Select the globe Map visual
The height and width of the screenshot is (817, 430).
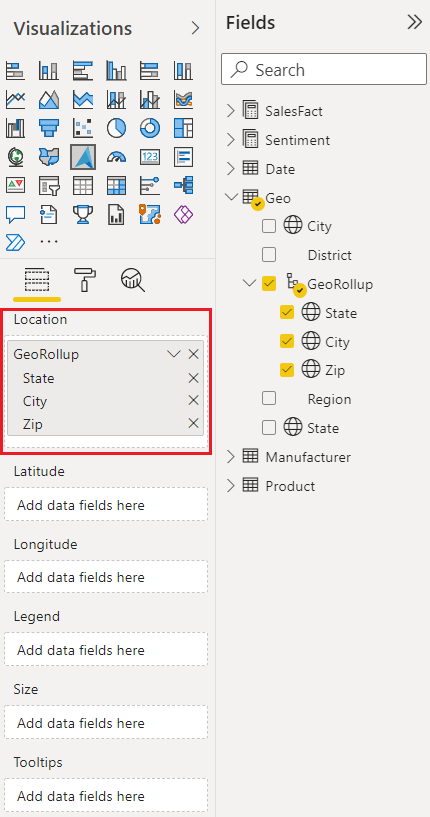(x=15, y=156)
